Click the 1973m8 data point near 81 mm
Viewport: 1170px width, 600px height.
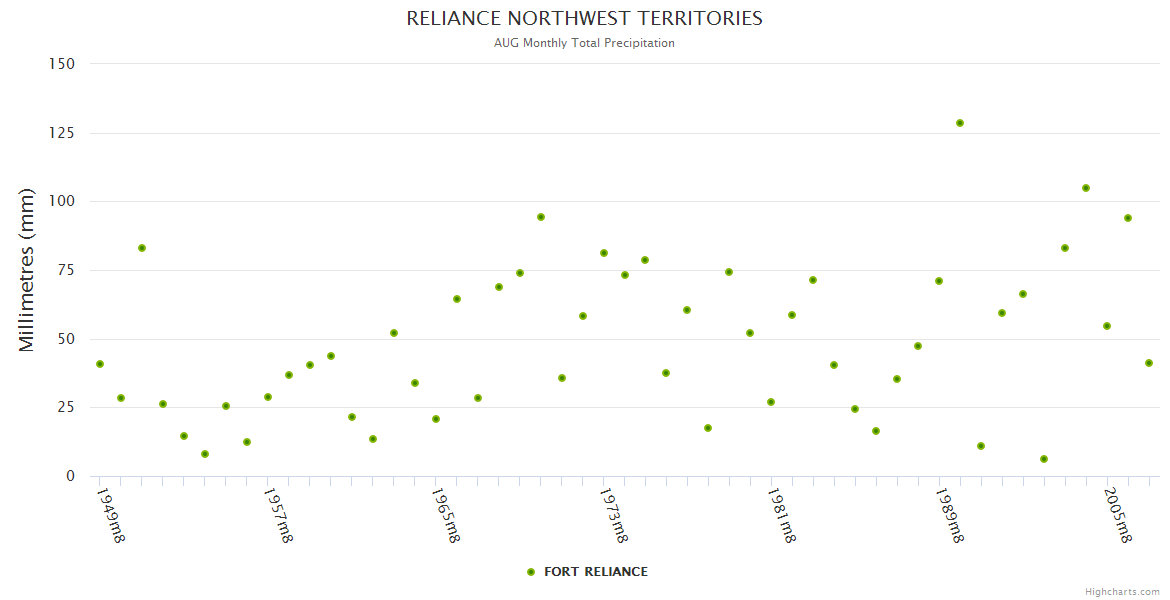point(604,253)
